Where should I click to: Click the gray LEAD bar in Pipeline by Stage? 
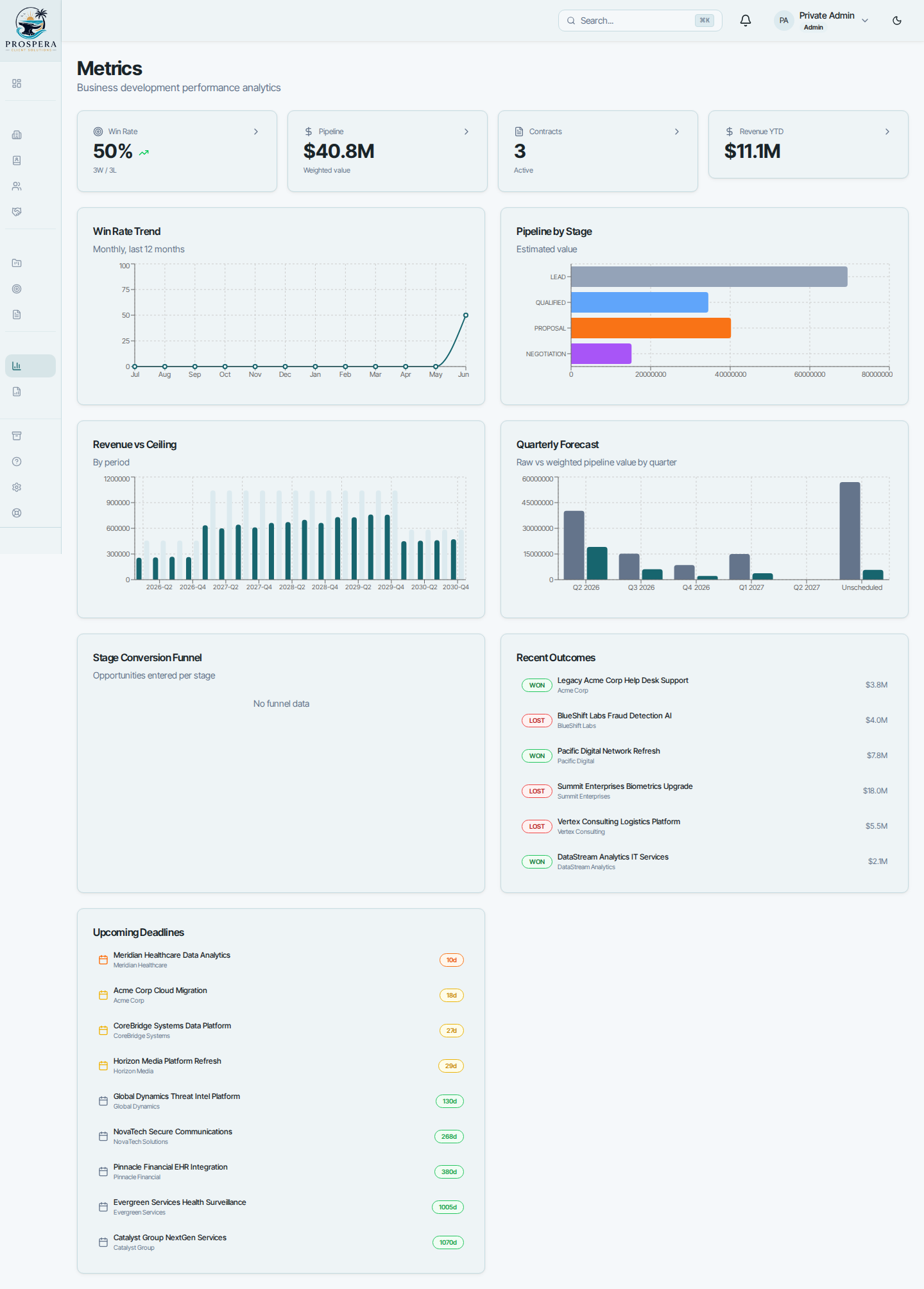[709, 277]
